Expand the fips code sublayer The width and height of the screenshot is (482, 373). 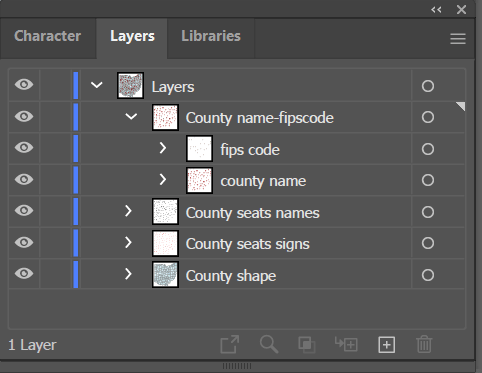(163, 148)
